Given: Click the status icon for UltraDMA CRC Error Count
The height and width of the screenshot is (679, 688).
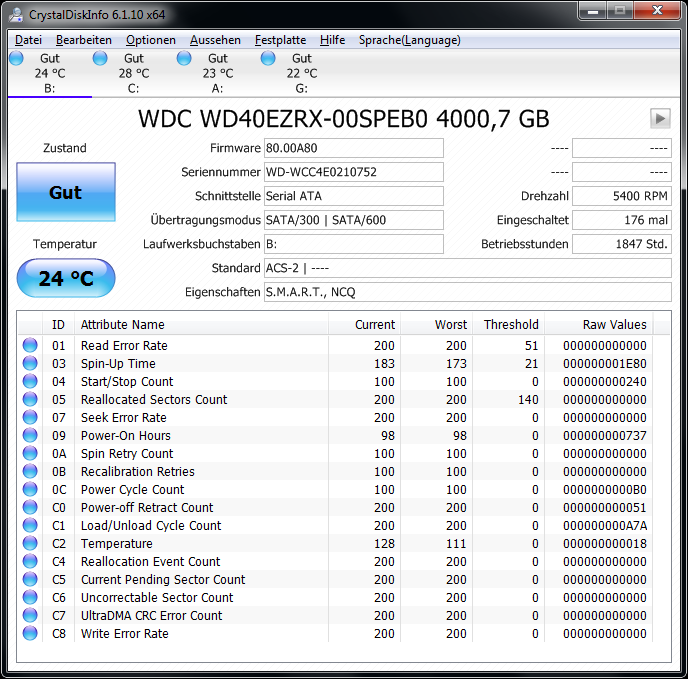Looking at the screenshot, I should (30, 615).
